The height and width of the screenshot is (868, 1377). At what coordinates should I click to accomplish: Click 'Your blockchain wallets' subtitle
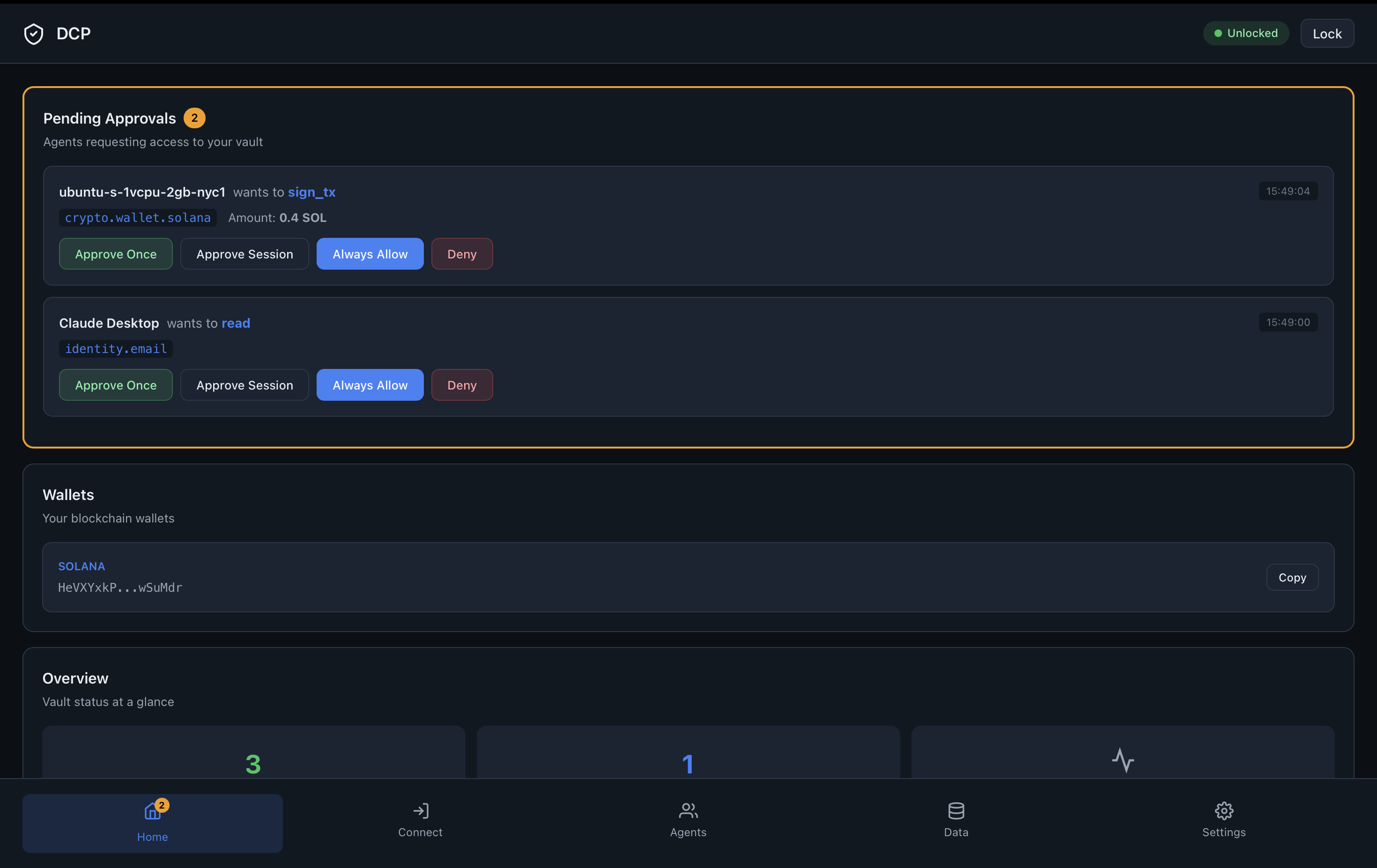108,518
